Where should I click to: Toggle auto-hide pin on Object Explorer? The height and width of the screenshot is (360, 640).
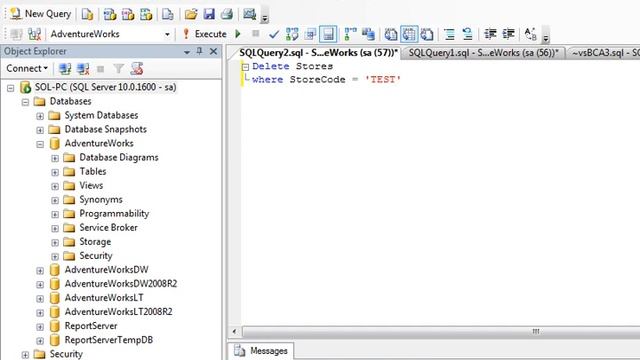click(x=199, y=51)
